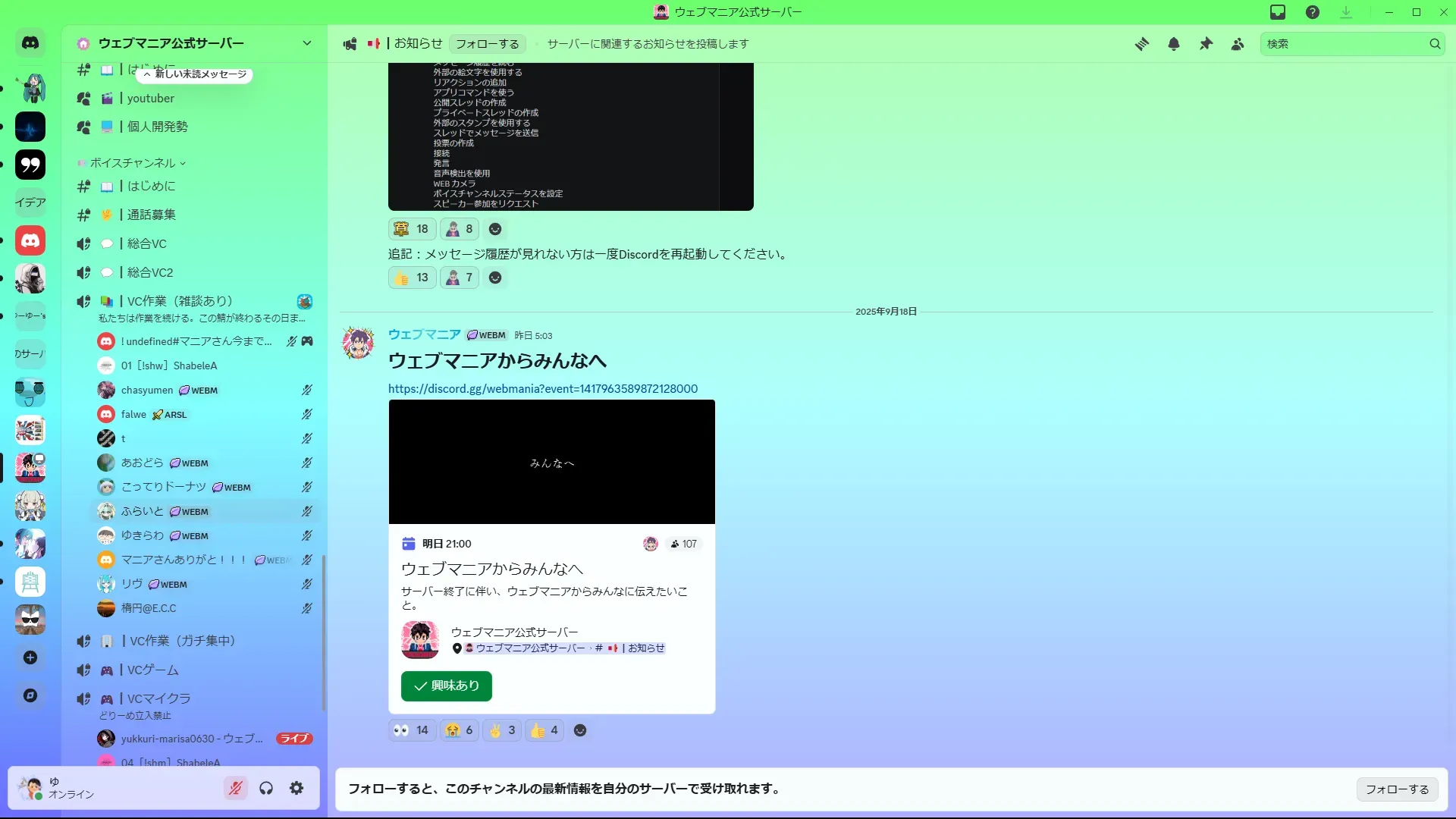The height and width of the screenshot is (819, 1456).
Task: Join the 総合VC voice channel
Action: point(147,243)
